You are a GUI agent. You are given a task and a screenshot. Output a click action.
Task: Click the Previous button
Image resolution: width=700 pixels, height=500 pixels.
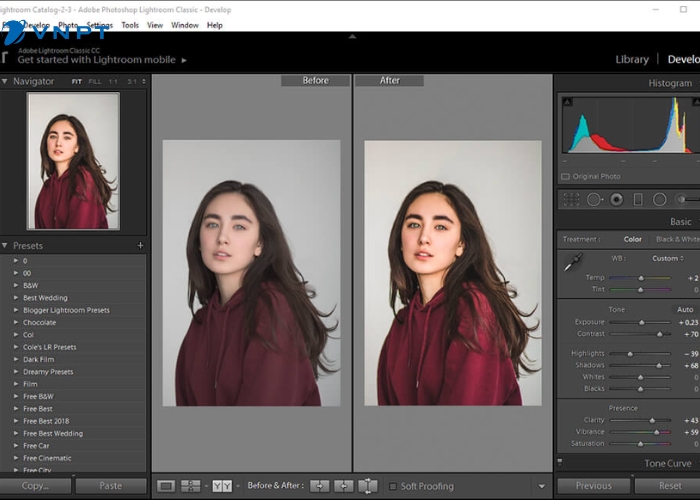pyautogui.click(x=594, y=486)
